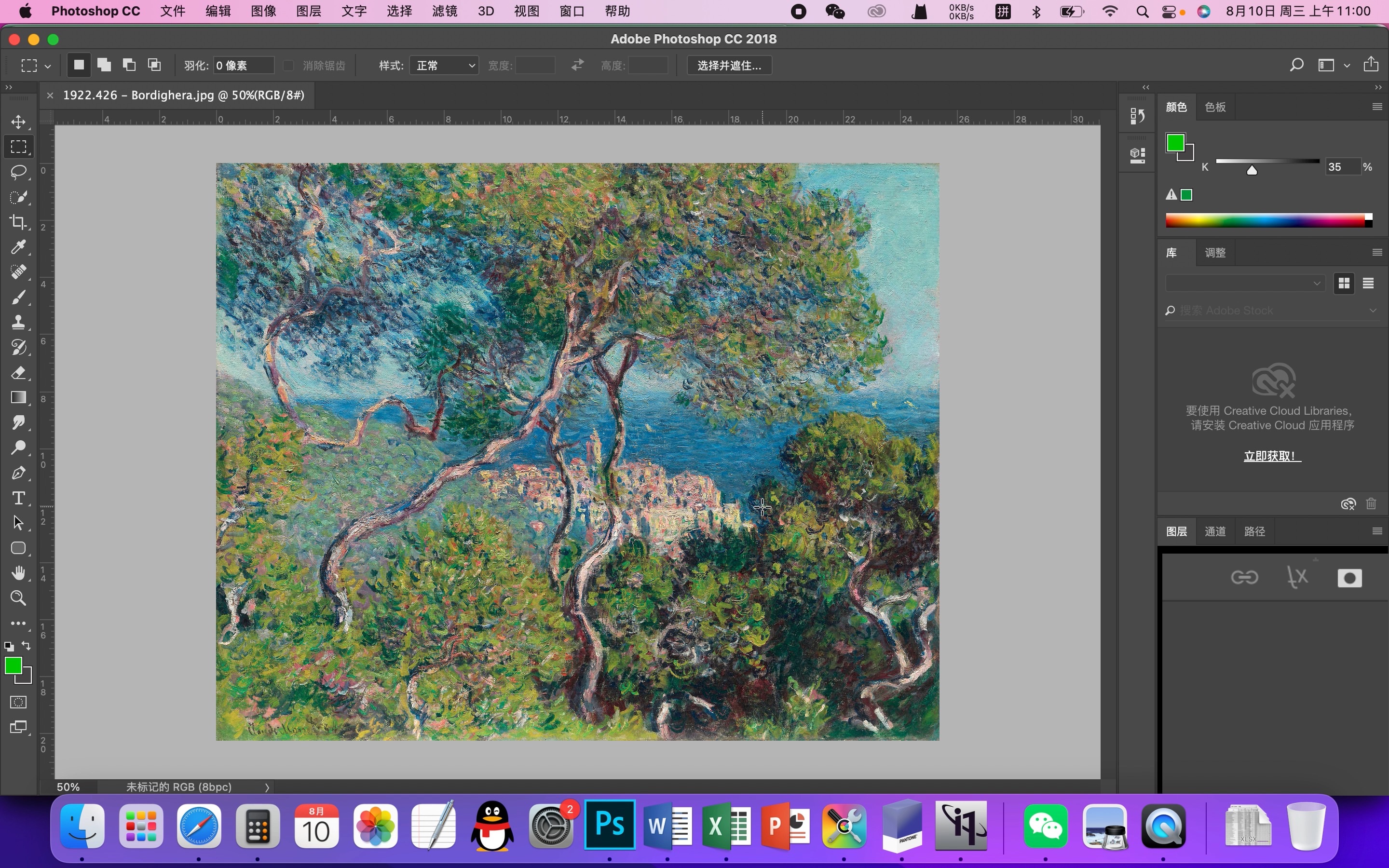Select the Dodge tool

[x=18, y=448]
